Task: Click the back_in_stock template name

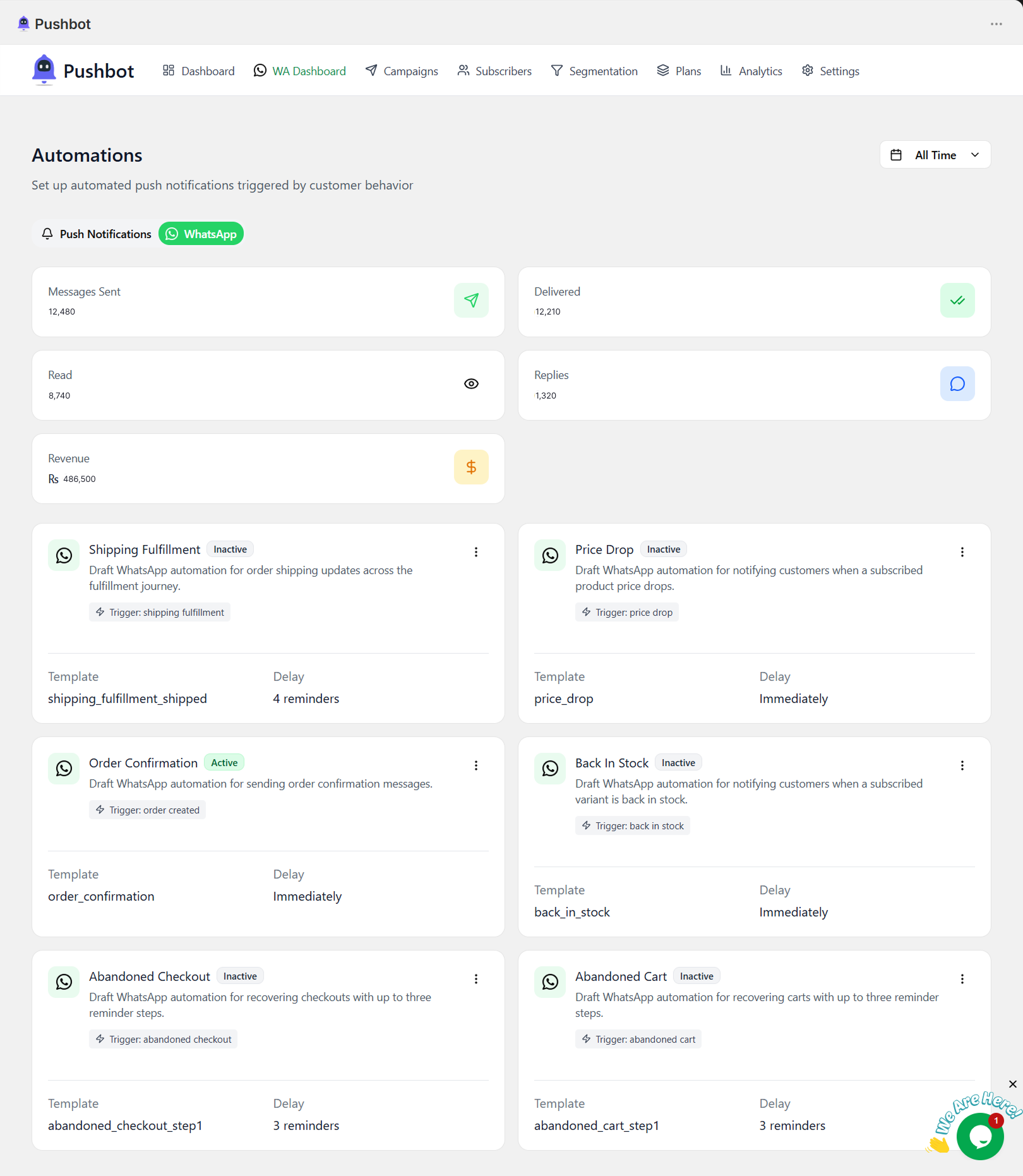Action: (572, 912)
